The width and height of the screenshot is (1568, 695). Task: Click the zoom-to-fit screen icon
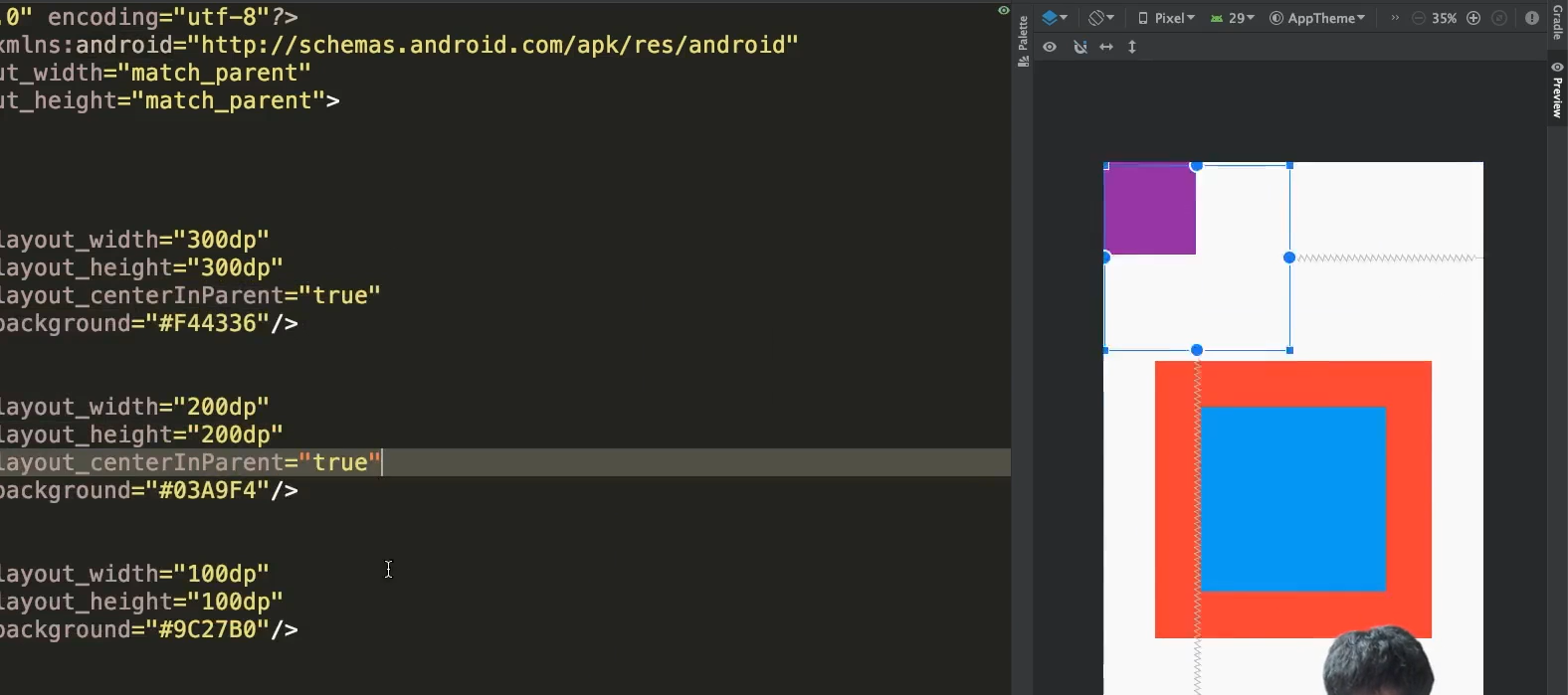1499,18
